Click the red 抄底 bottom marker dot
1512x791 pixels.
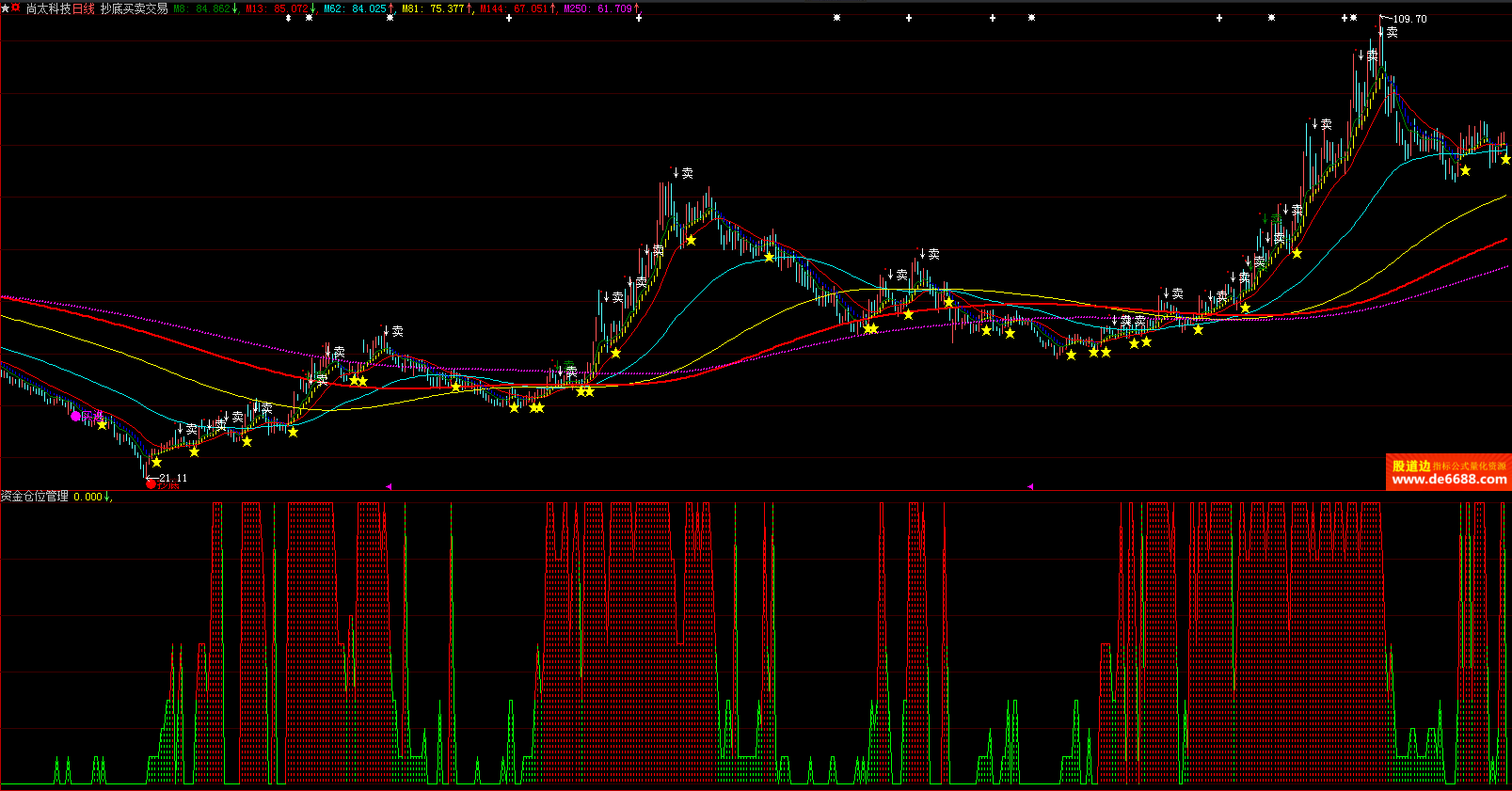(x=151, y=484)
